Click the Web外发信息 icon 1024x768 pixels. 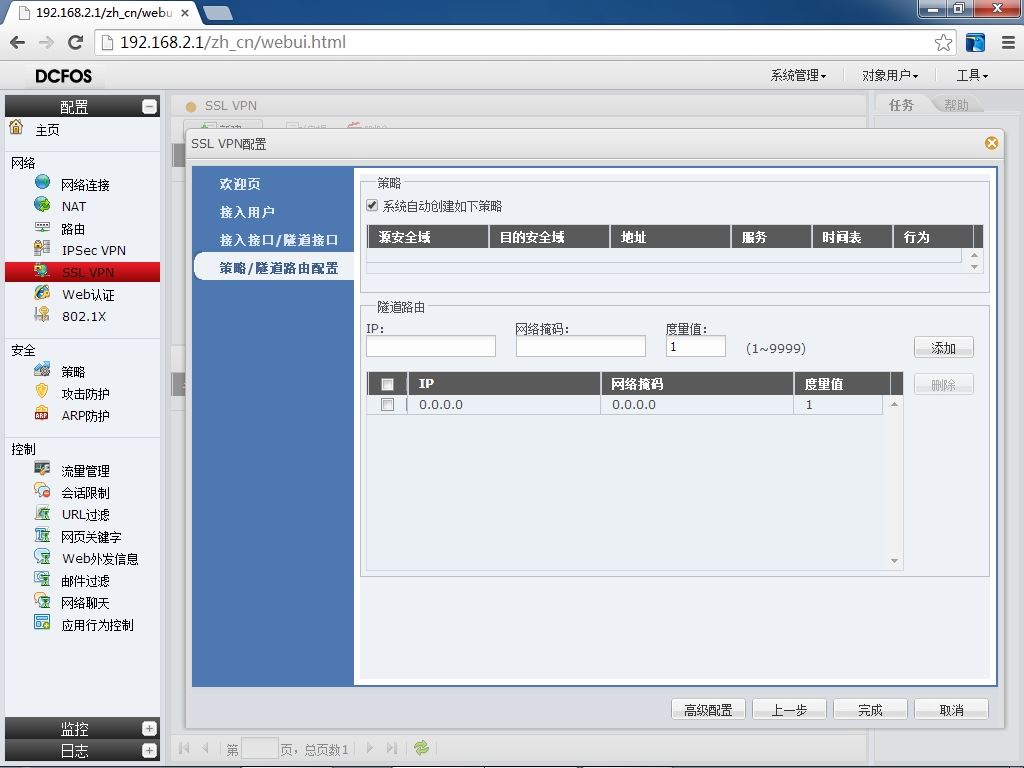point(42,557)
